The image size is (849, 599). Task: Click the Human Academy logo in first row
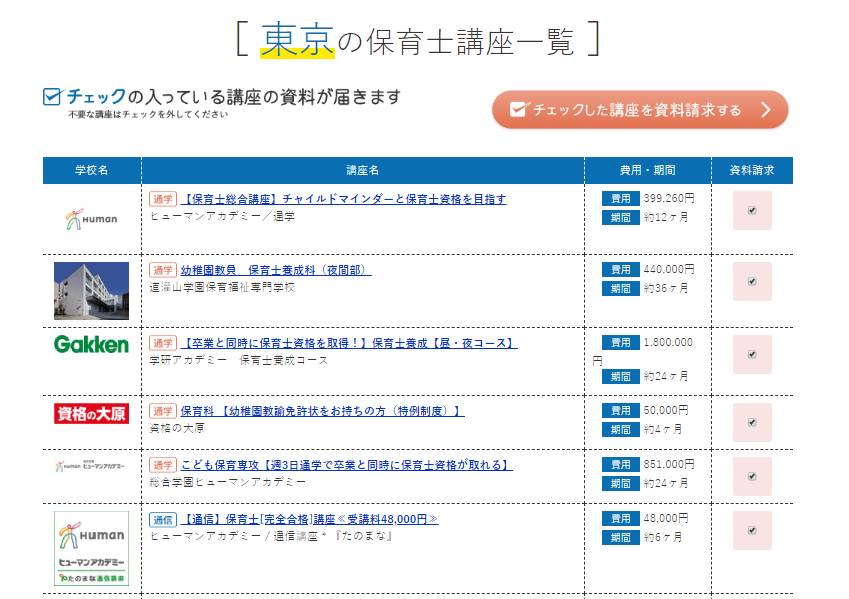(91, 218)
